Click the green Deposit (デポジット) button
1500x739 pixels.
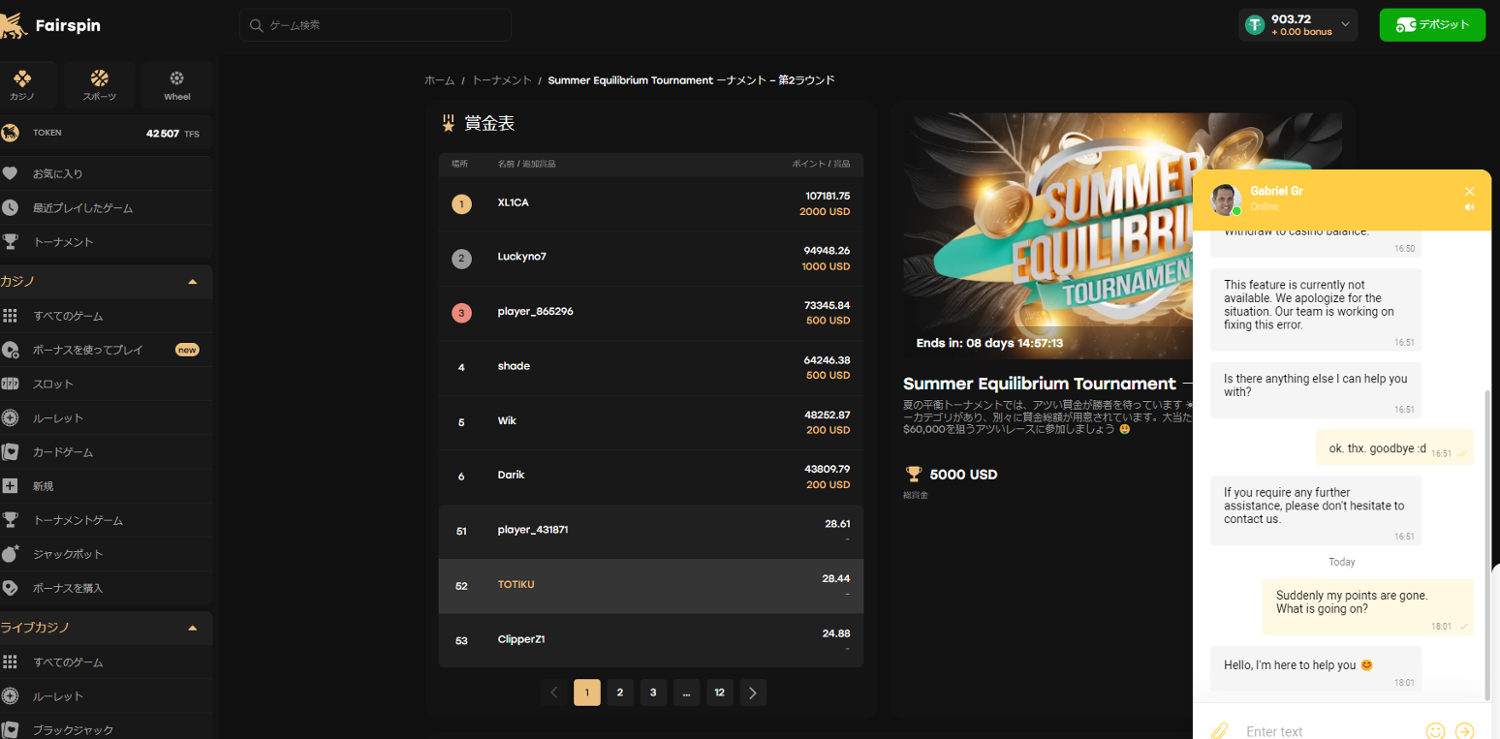[1432, 25]
